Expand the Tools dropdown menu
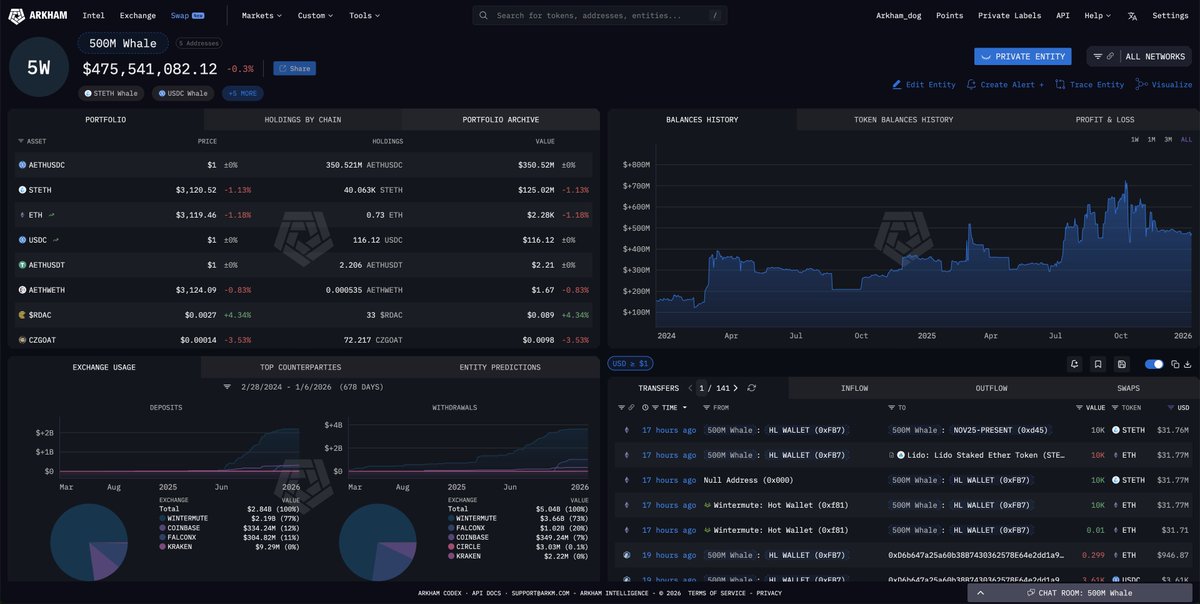This screenshot has width=1200, height=604. 365,16
